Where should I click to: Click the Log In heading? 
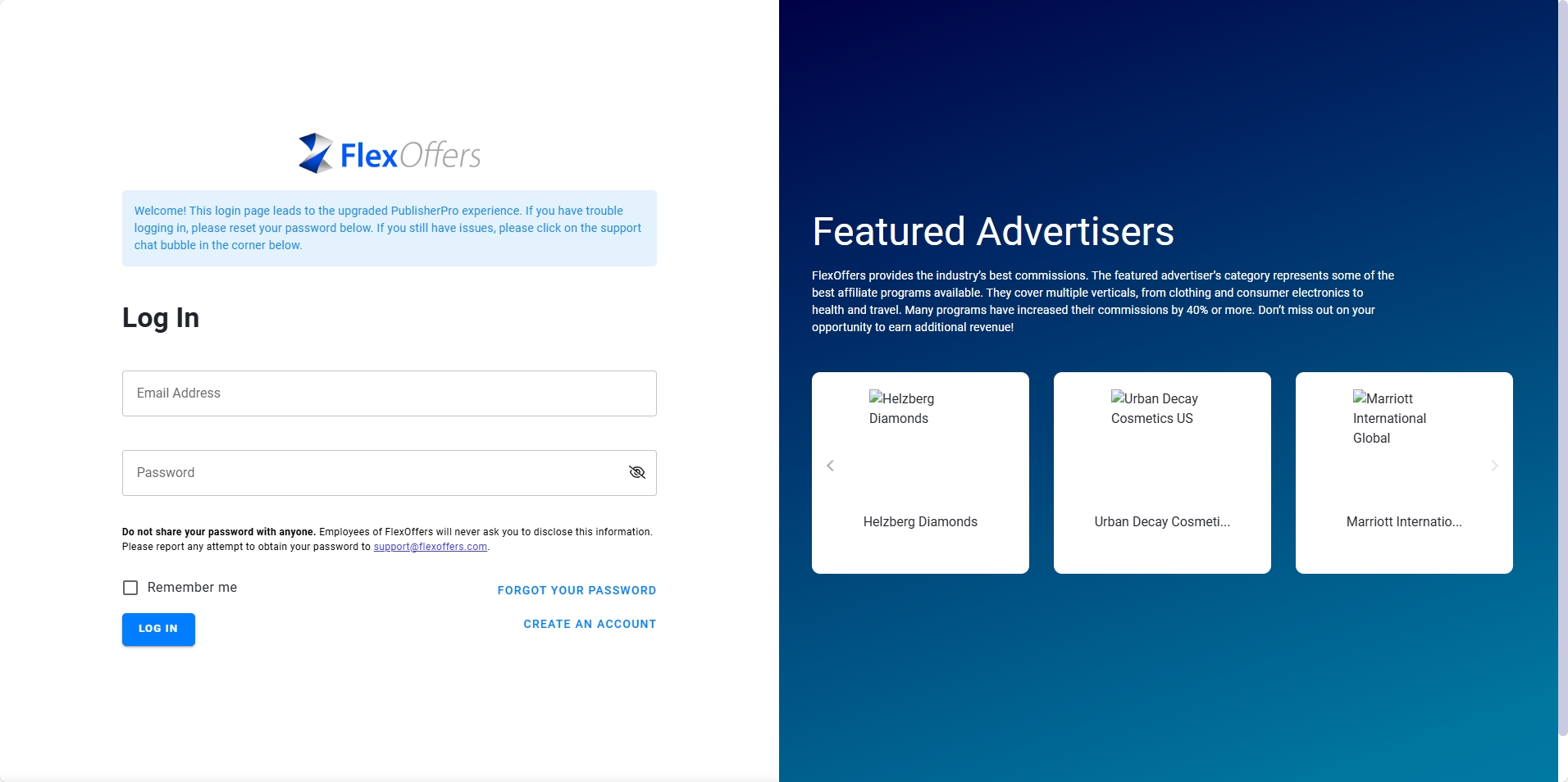tap(161, 318)
